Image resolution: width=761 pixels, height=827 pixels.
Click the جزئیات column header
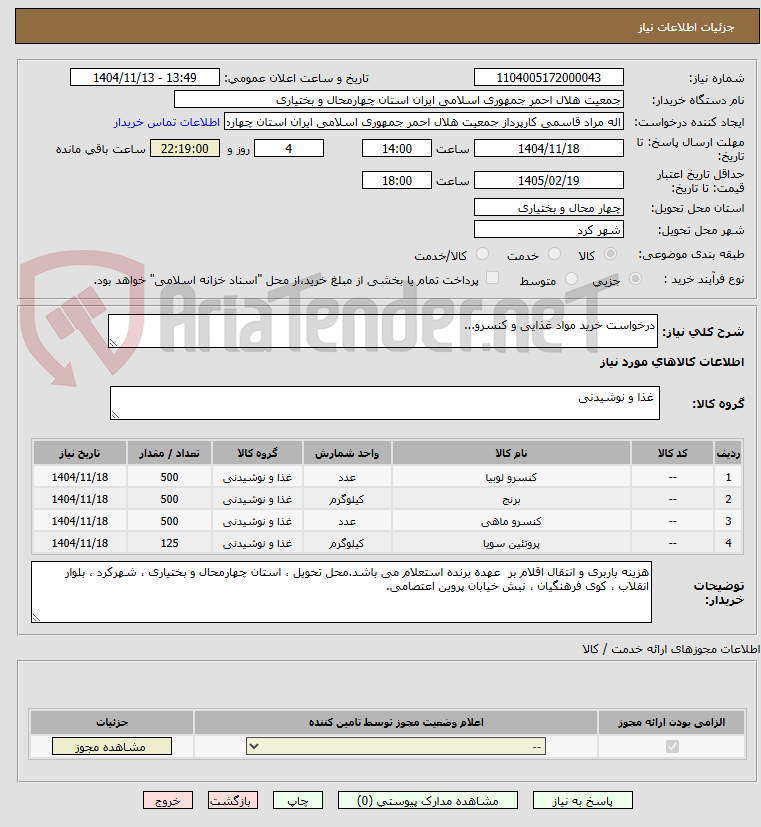tap(112, 722)
